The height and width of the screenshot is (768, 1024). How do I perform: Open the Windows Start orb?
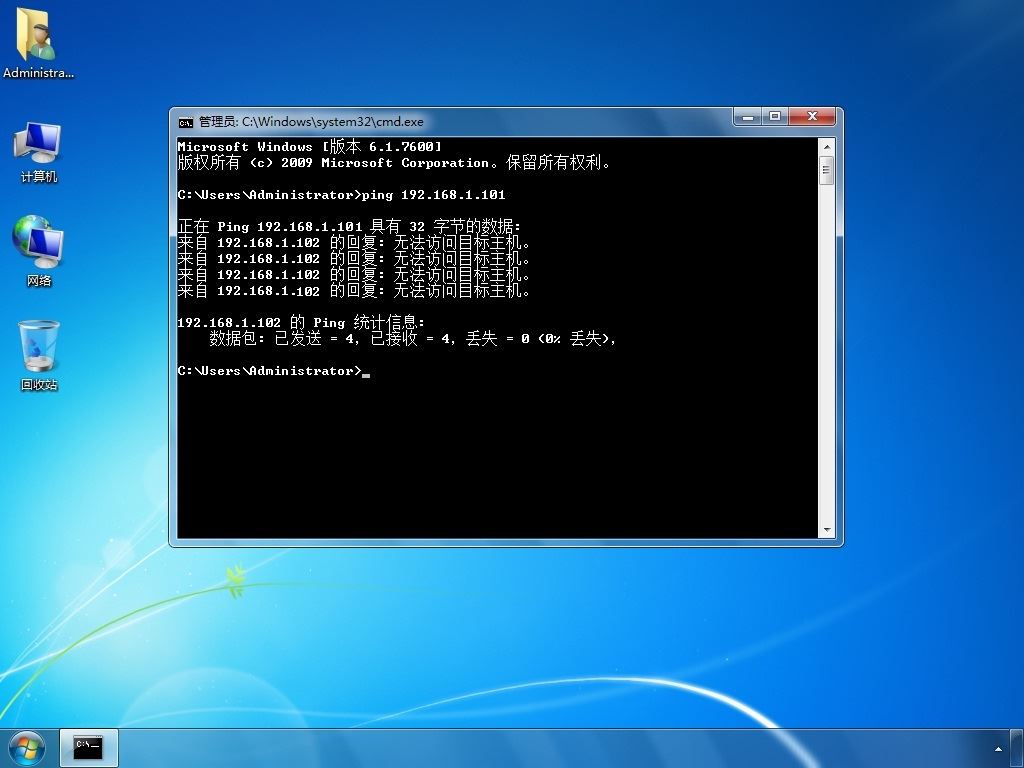(27, 748)
